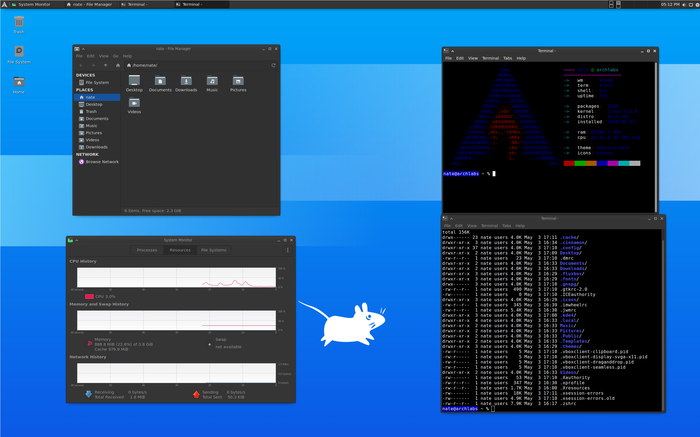Image resolution: width=700 pixels, height=437 pixels.
Task: Click the Memory color pie swatch
Action: point(90,343)
